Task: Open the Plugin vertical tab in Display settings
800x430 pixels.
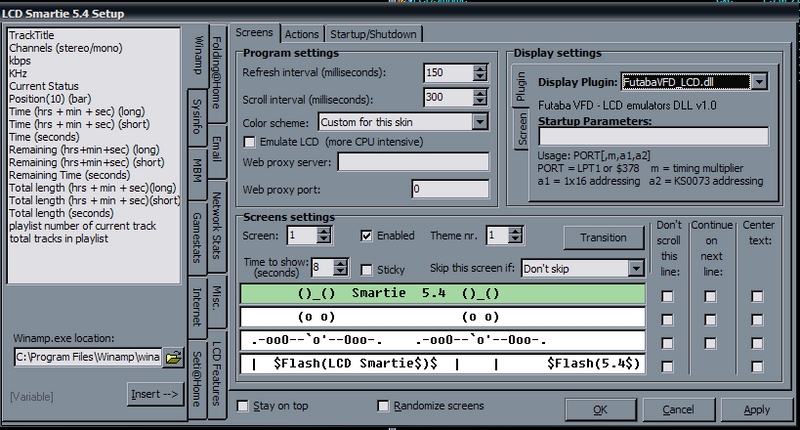Action: coord(520,86)
